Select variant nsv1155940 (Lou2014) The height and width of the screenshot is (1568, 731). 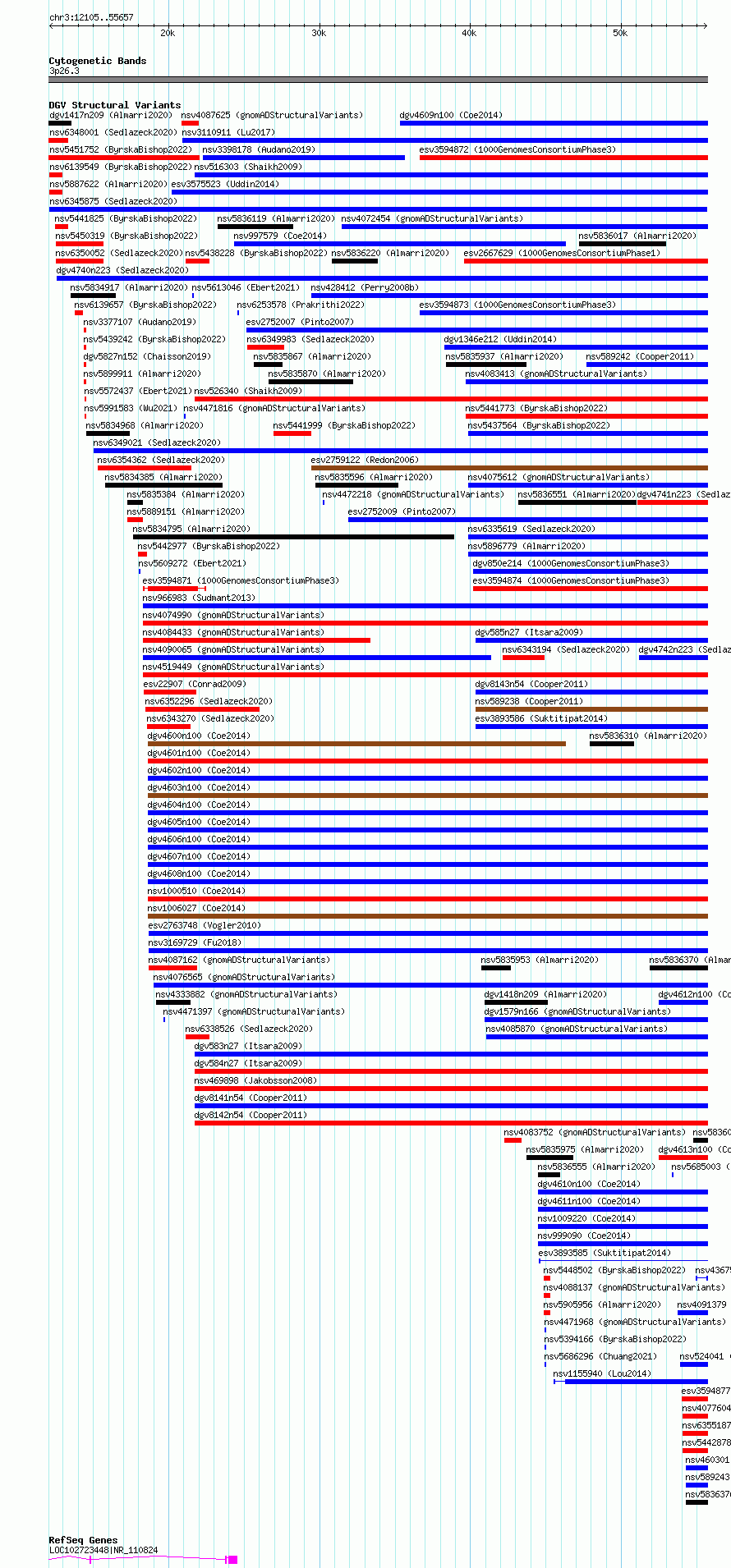pos(602,1373)
